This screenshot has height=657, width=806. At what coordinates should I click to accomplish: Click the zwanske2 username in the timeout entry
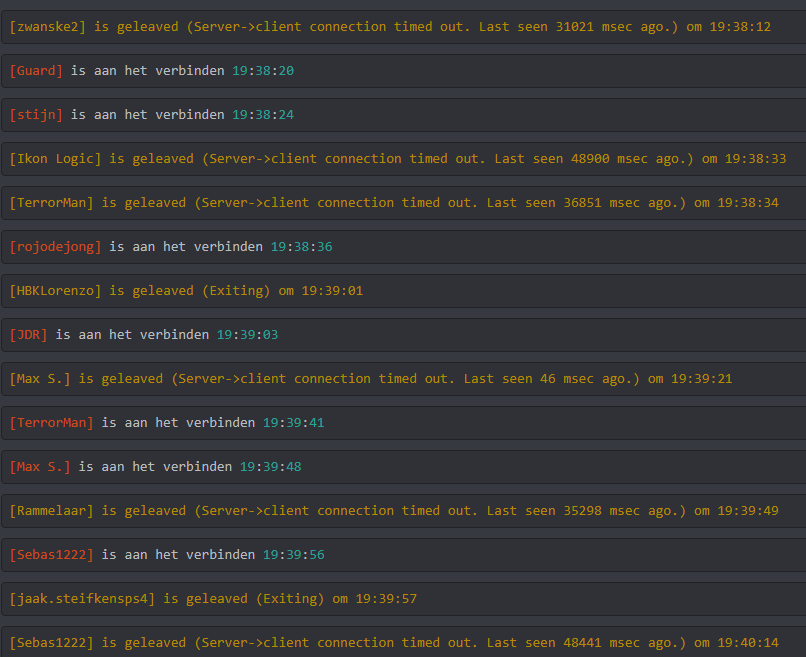click(x=48, y=27)
